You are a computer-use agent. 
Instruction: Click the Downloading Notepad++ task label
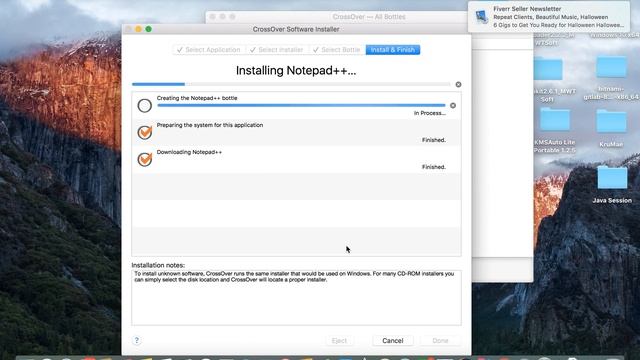(189, 152)
